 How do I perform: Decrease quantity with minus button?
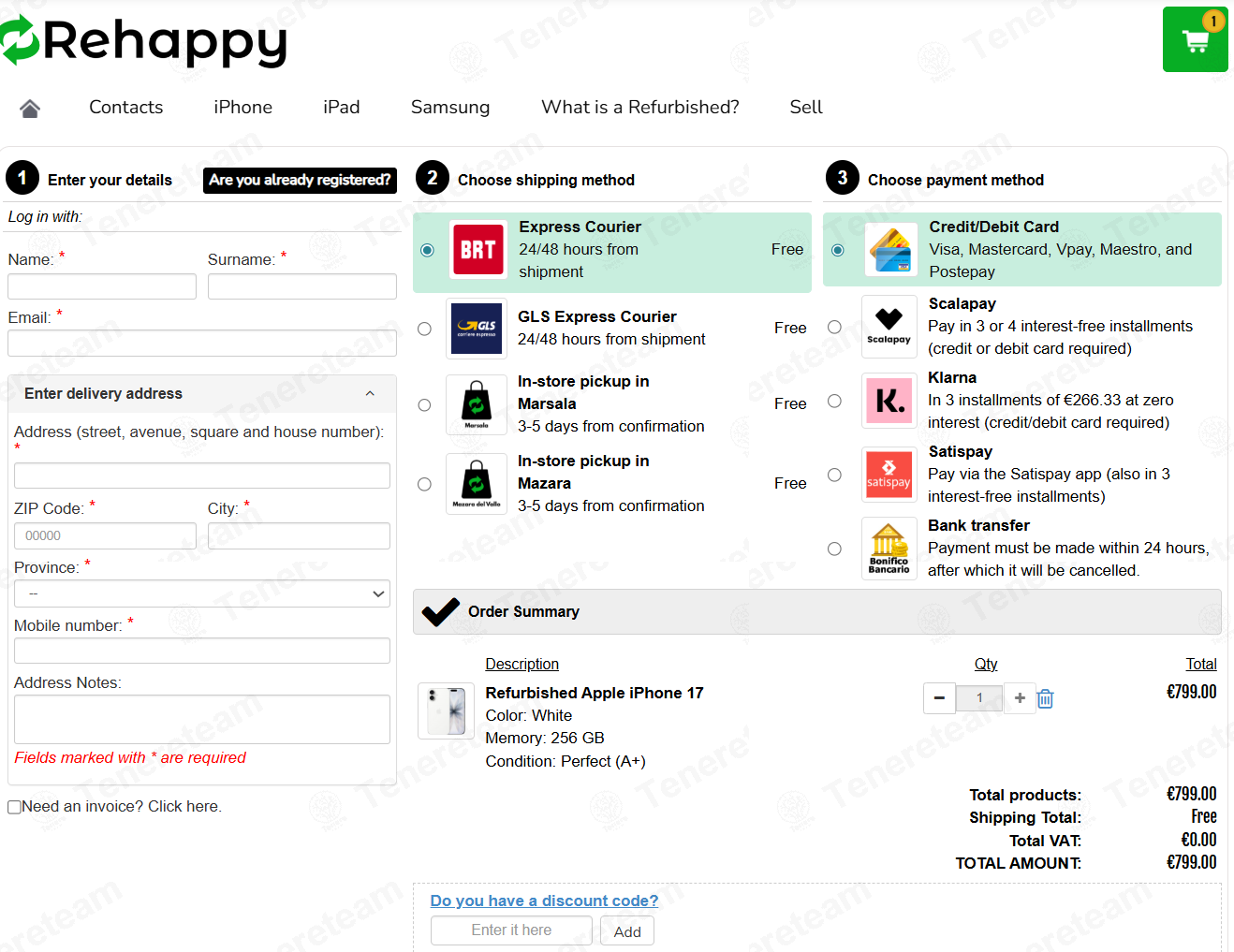(939, 698)
